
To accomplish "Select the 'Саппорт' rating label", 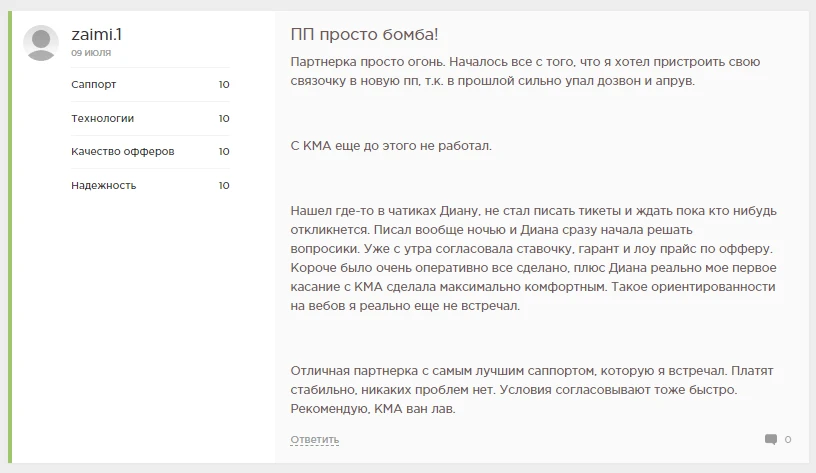I will (x=94, y=84).
